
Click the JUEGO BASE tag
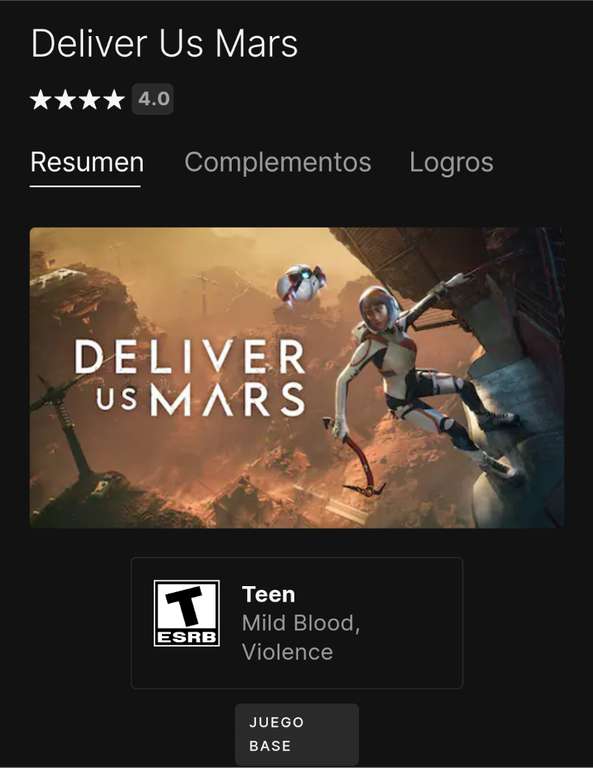[297, 734]
